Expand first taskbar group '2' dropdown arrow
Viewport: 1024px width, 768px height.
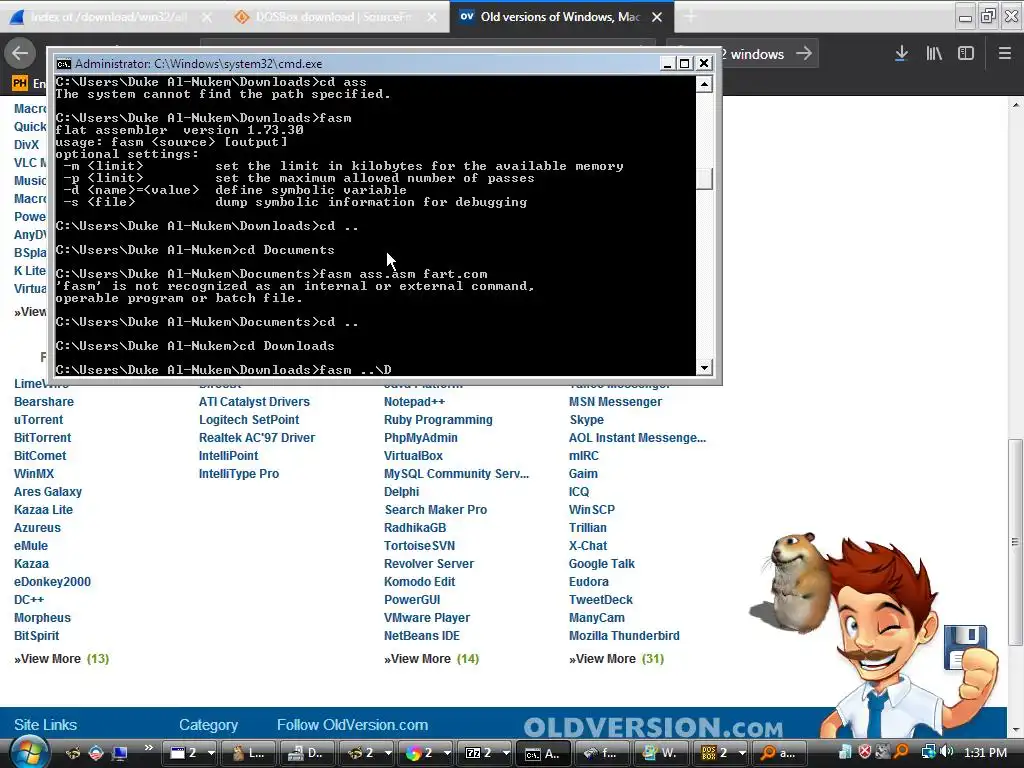211,753
